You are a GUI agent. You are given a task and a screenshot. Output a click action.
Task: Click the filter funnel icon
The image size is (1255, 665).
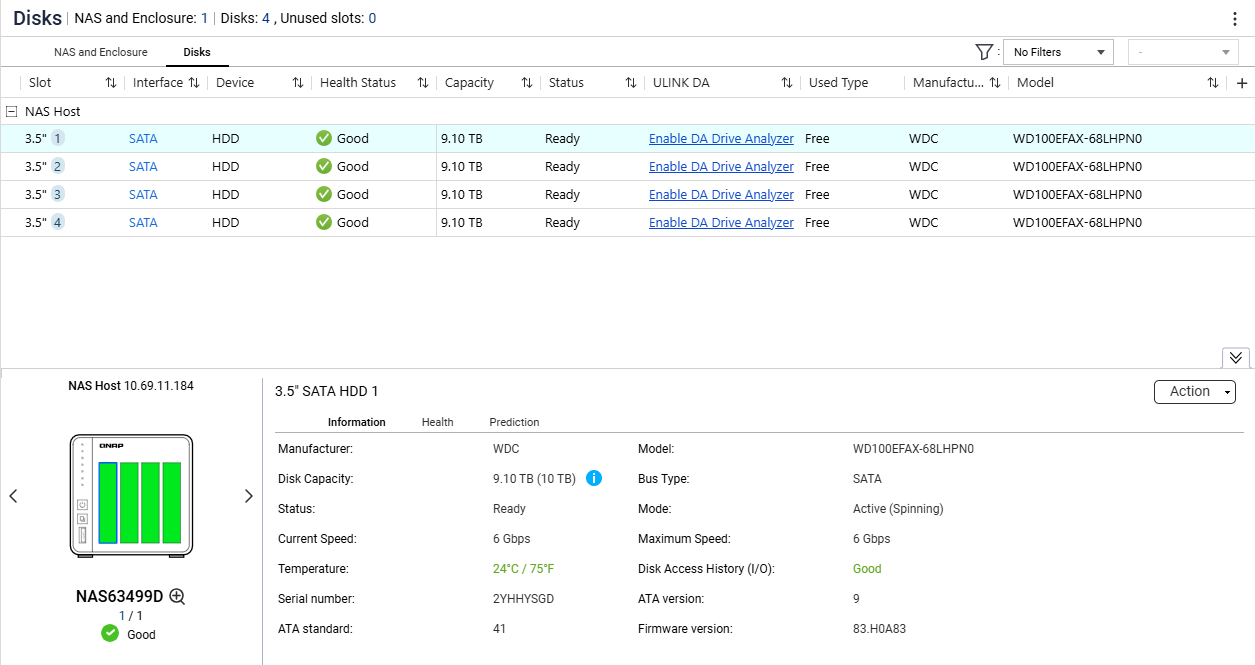[x=984, y=52]
